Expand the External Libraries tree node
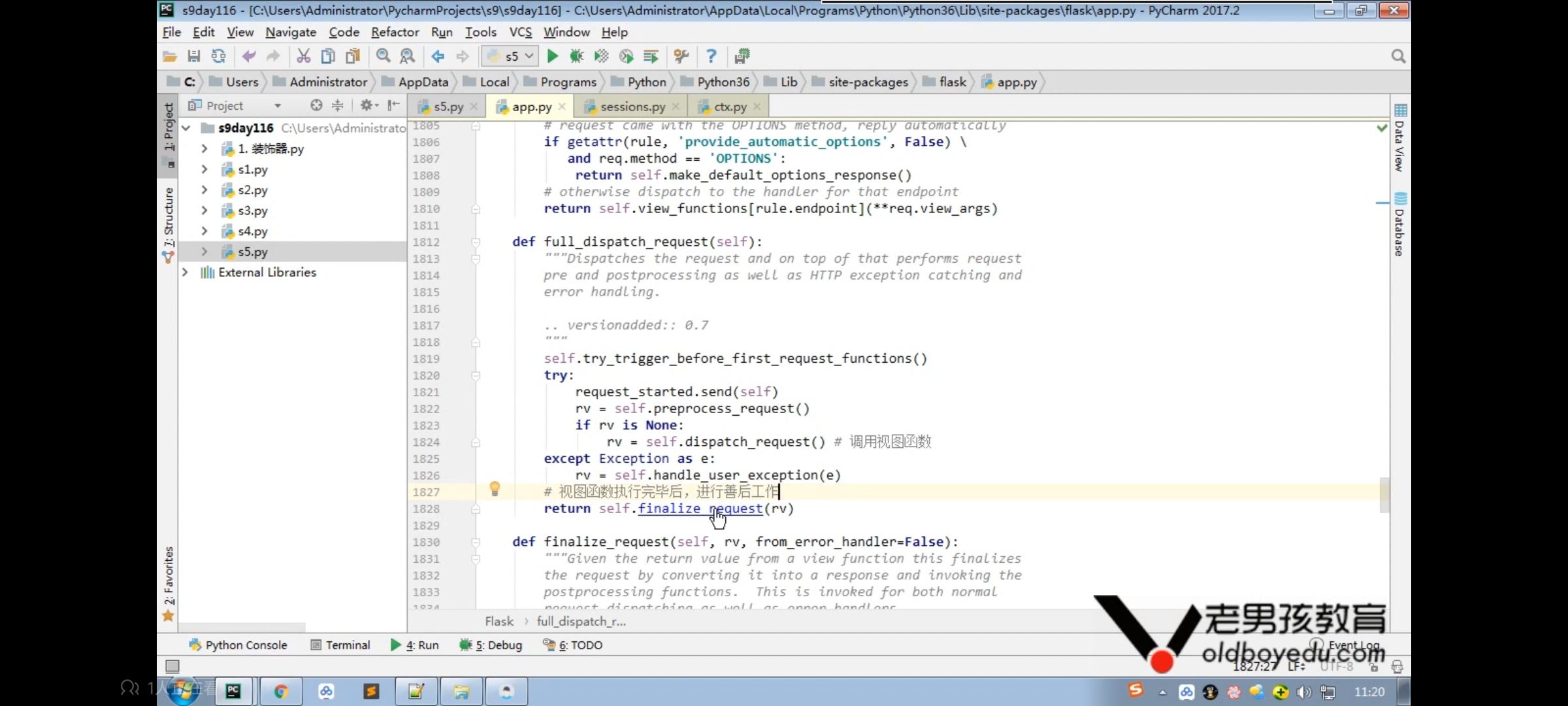The width and height of the screenshot is (1568, 706). 186,272
